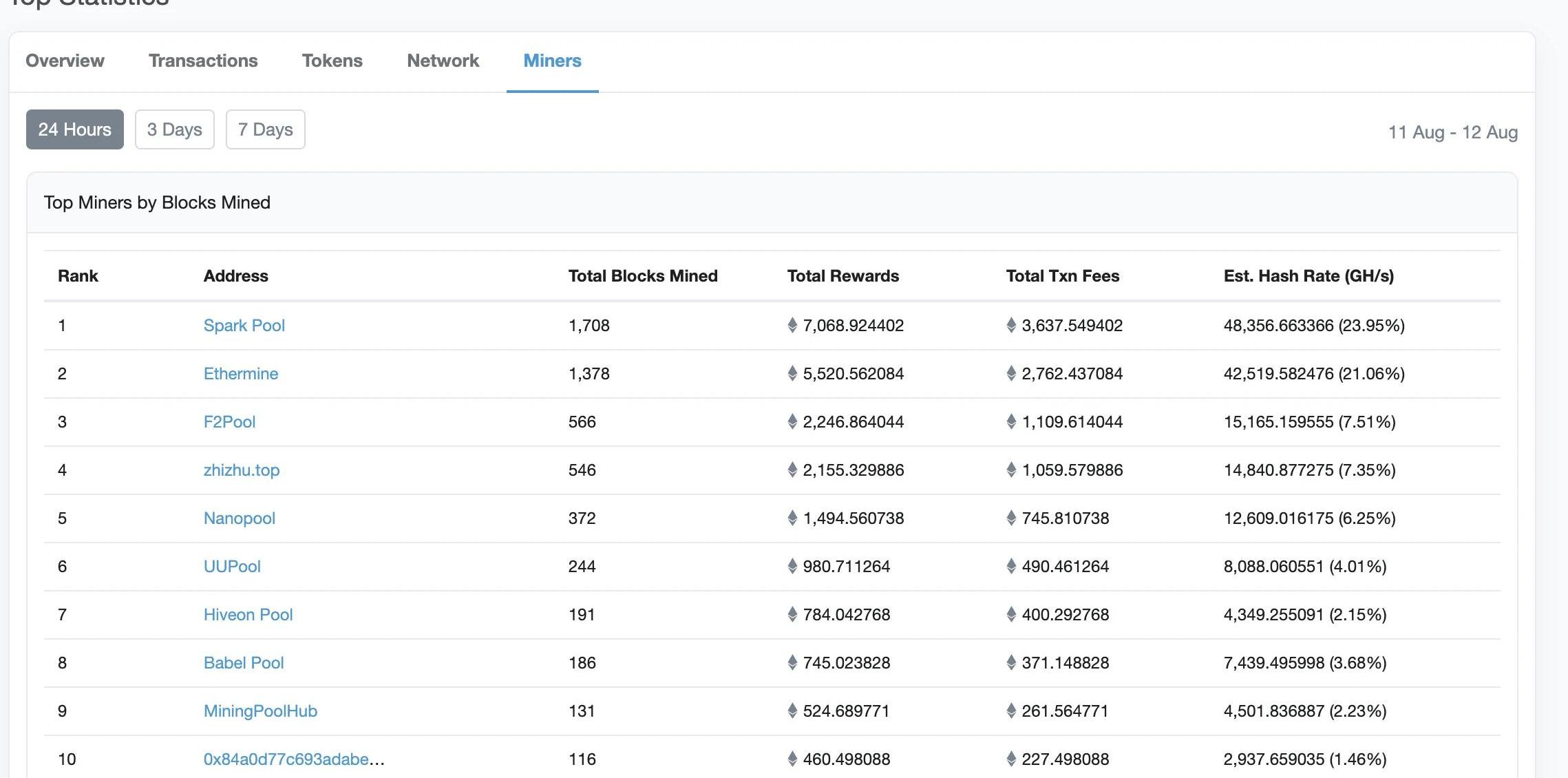Click the 8,088.060551 (4.01%) hash rate
Screen dimensions: 1568x778
[x=1305, y=567]
